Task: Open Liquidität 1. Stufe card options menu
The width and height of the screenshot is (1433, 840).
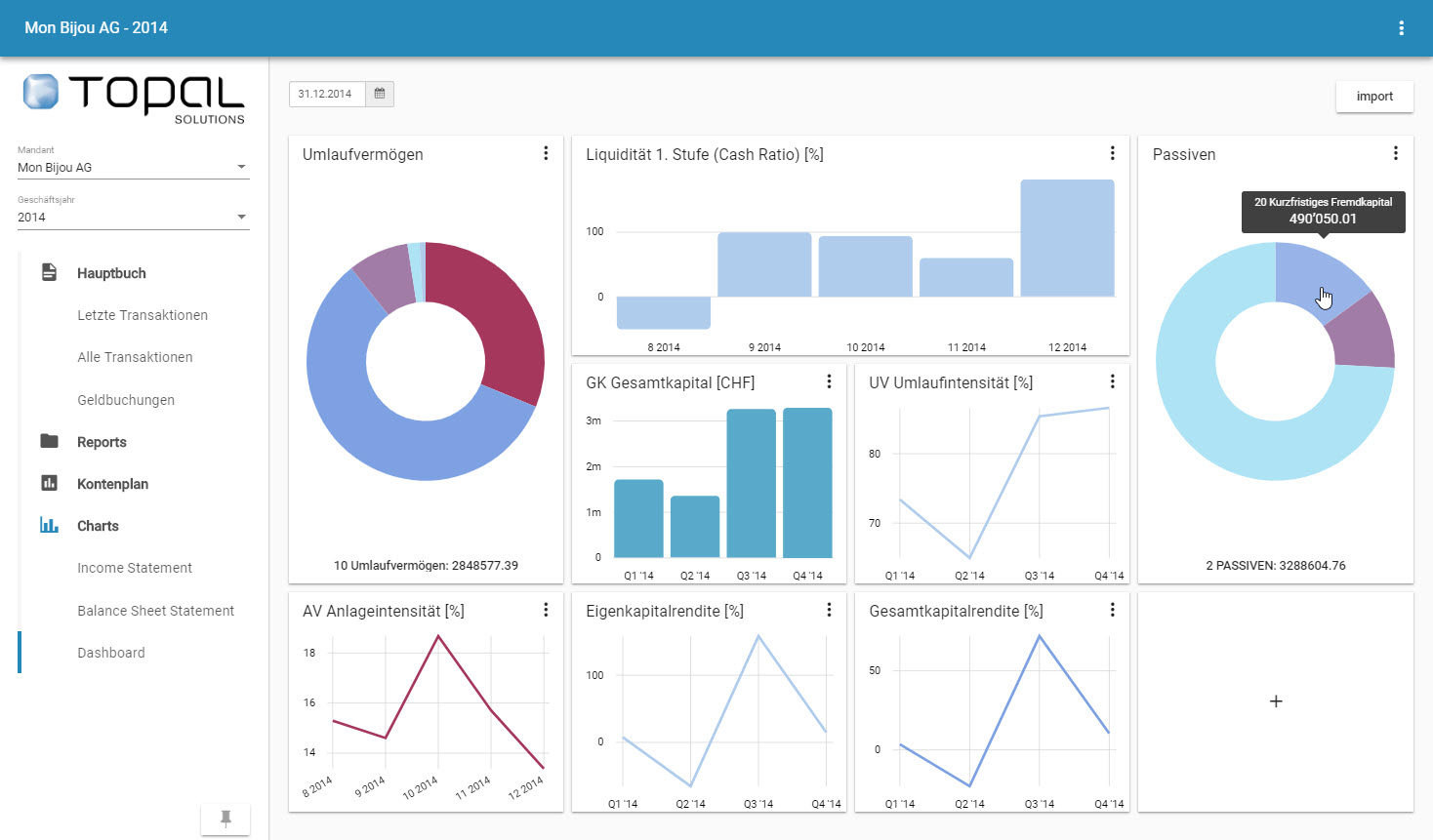Action: [1112, 153]
